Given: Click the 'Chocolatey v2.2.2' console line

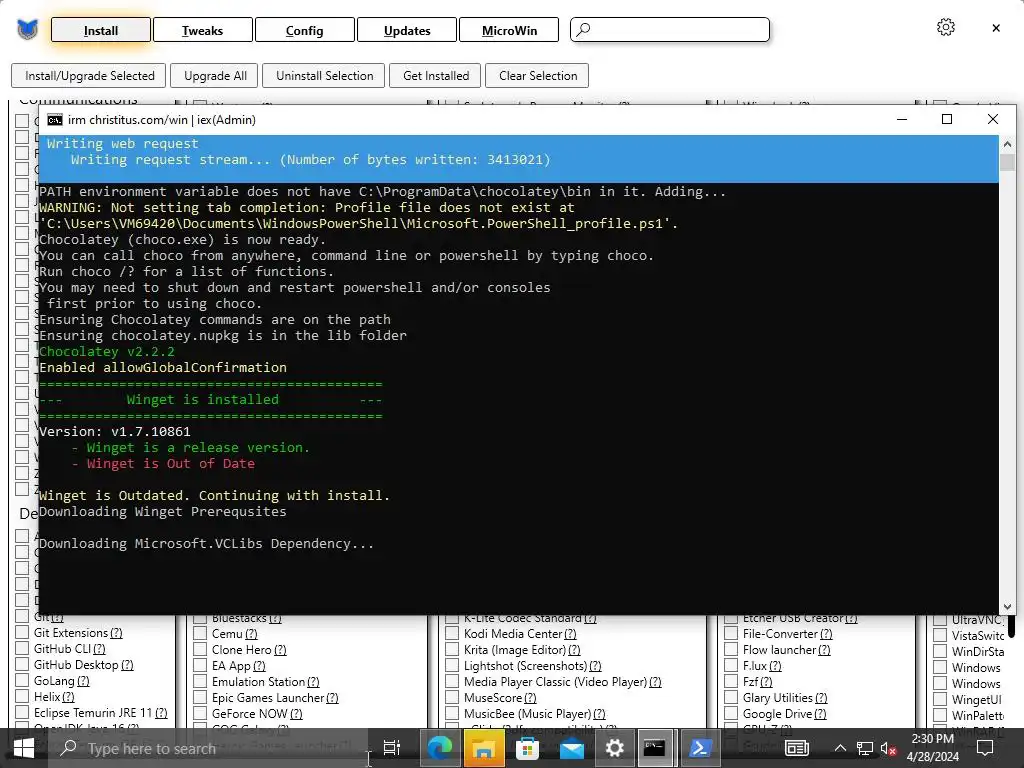Looking at the screenshot, I should tap(107, 351).
